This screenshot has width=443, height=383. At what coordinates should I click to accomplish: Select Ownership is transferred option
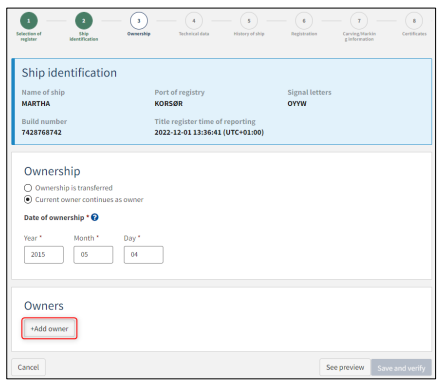coord(28,188)
